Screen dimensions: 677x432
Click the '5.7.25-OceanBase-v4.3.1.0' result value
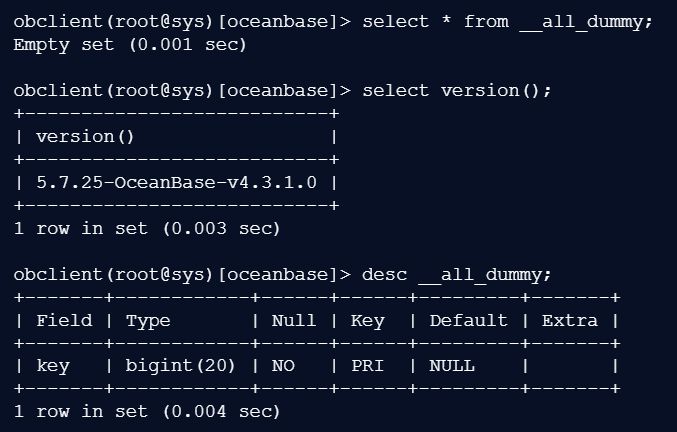point(176,182)
